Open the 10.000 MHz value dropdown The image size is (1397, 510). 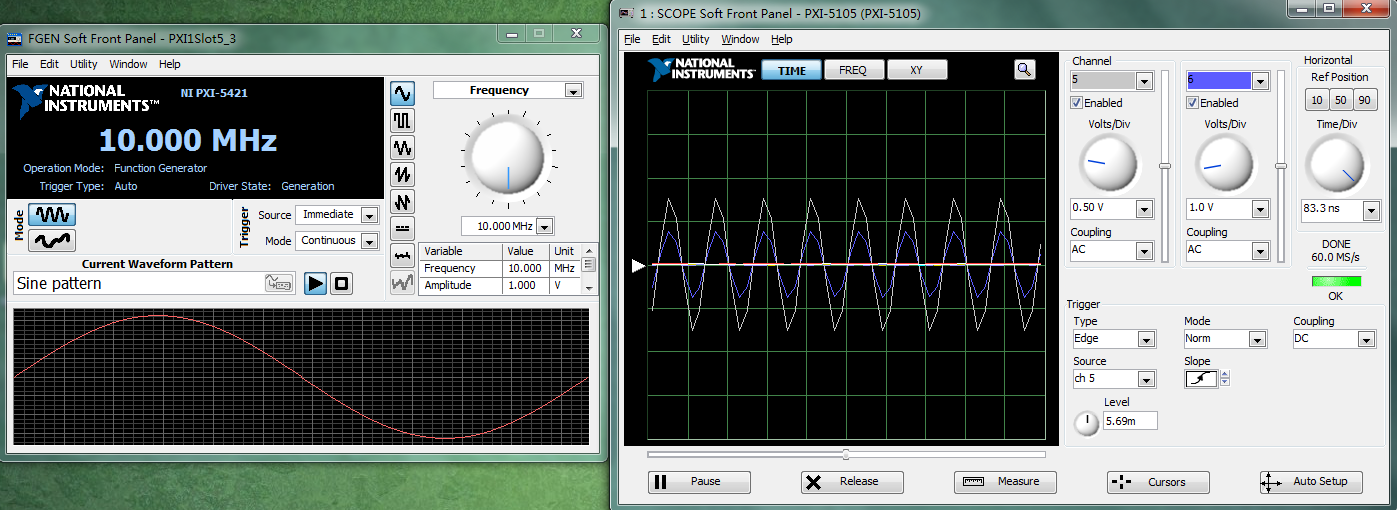545,226
